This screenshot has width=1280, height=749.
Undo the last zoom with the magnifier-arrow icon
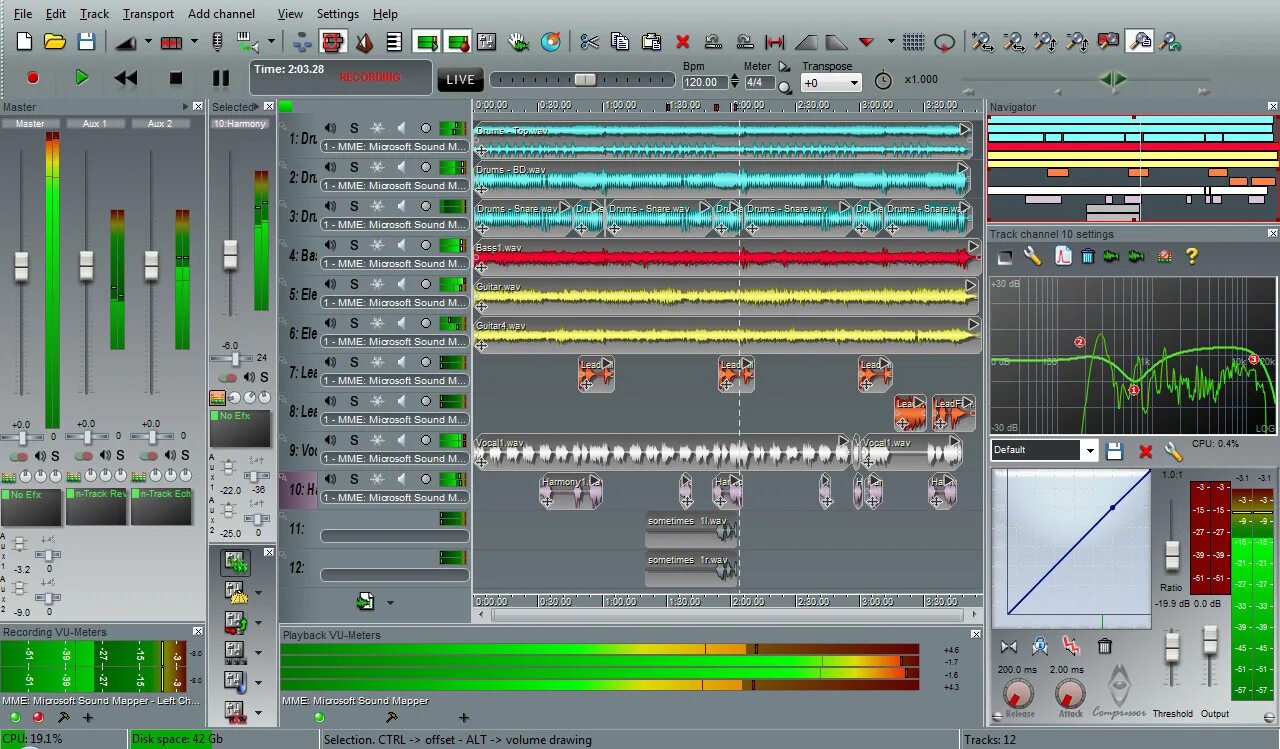pos(1169,42)
